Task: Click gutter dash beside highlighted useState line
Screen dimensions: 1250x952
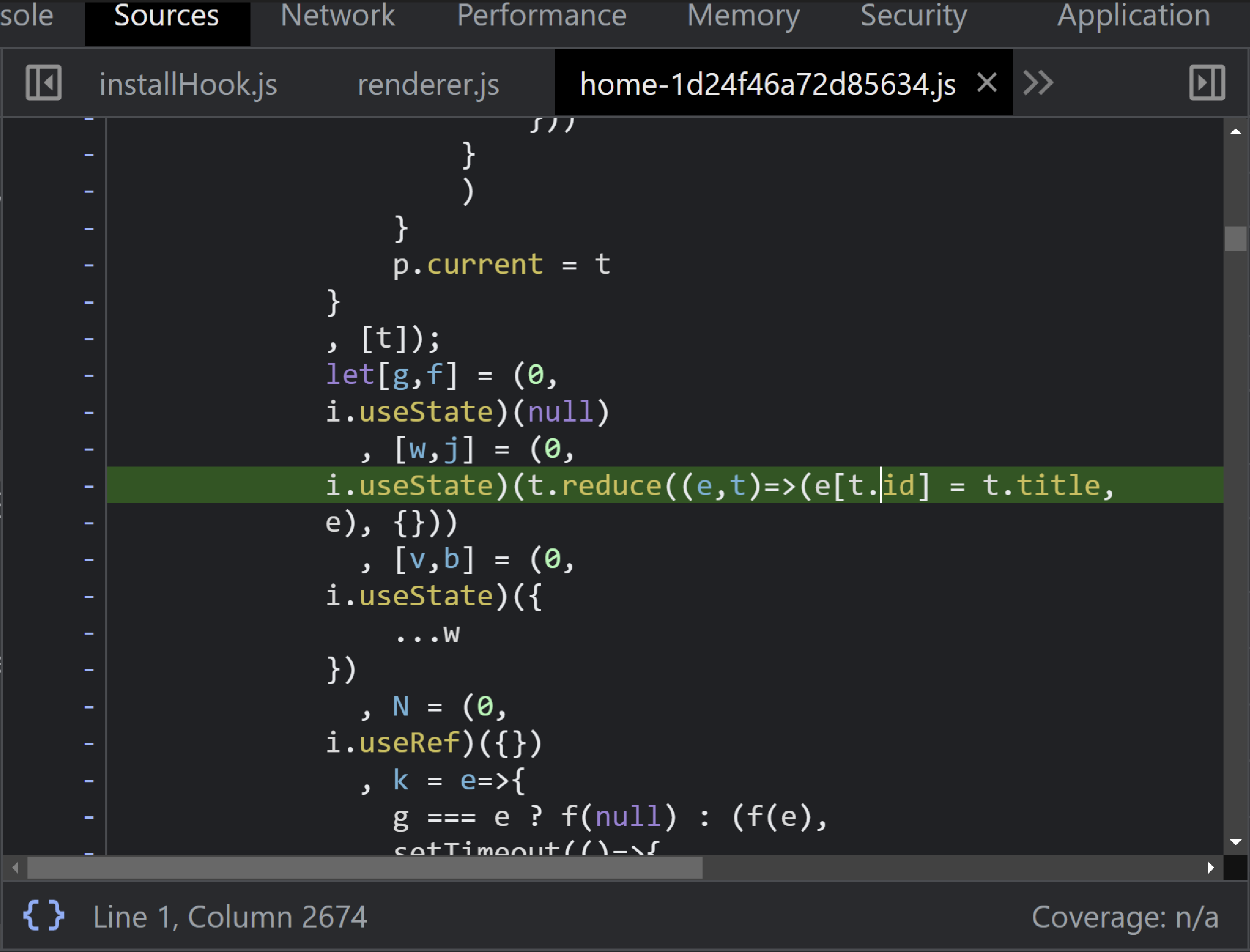Action: click(89, 486)
